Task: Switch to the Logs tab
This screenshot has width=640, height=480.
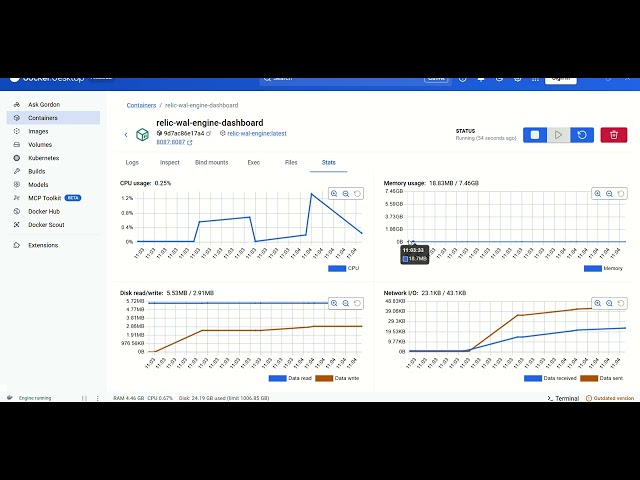Action: [x=132, y=162]
